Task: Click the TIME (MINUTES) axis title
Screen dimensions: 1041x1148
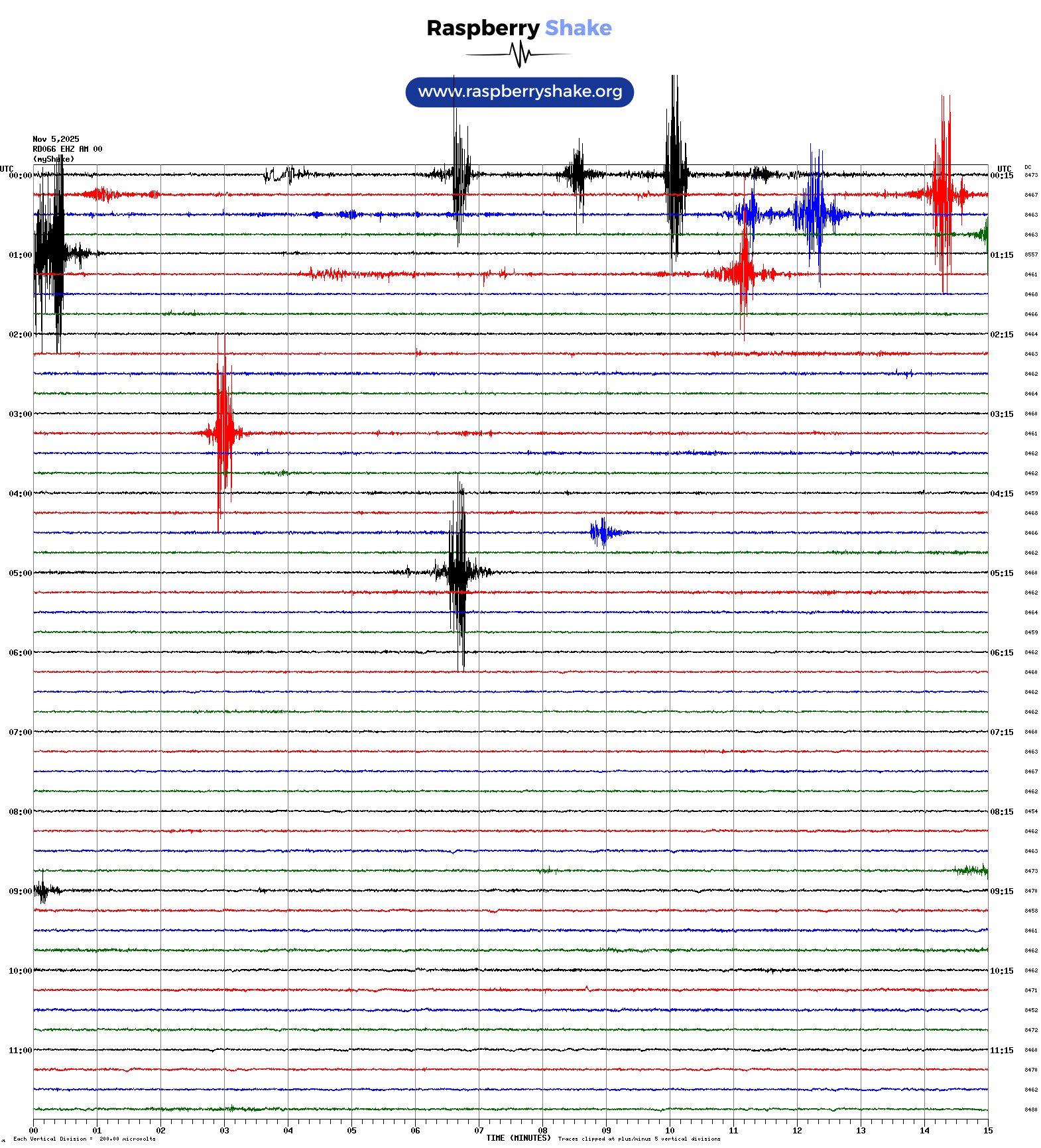Action: point(518,1138)
